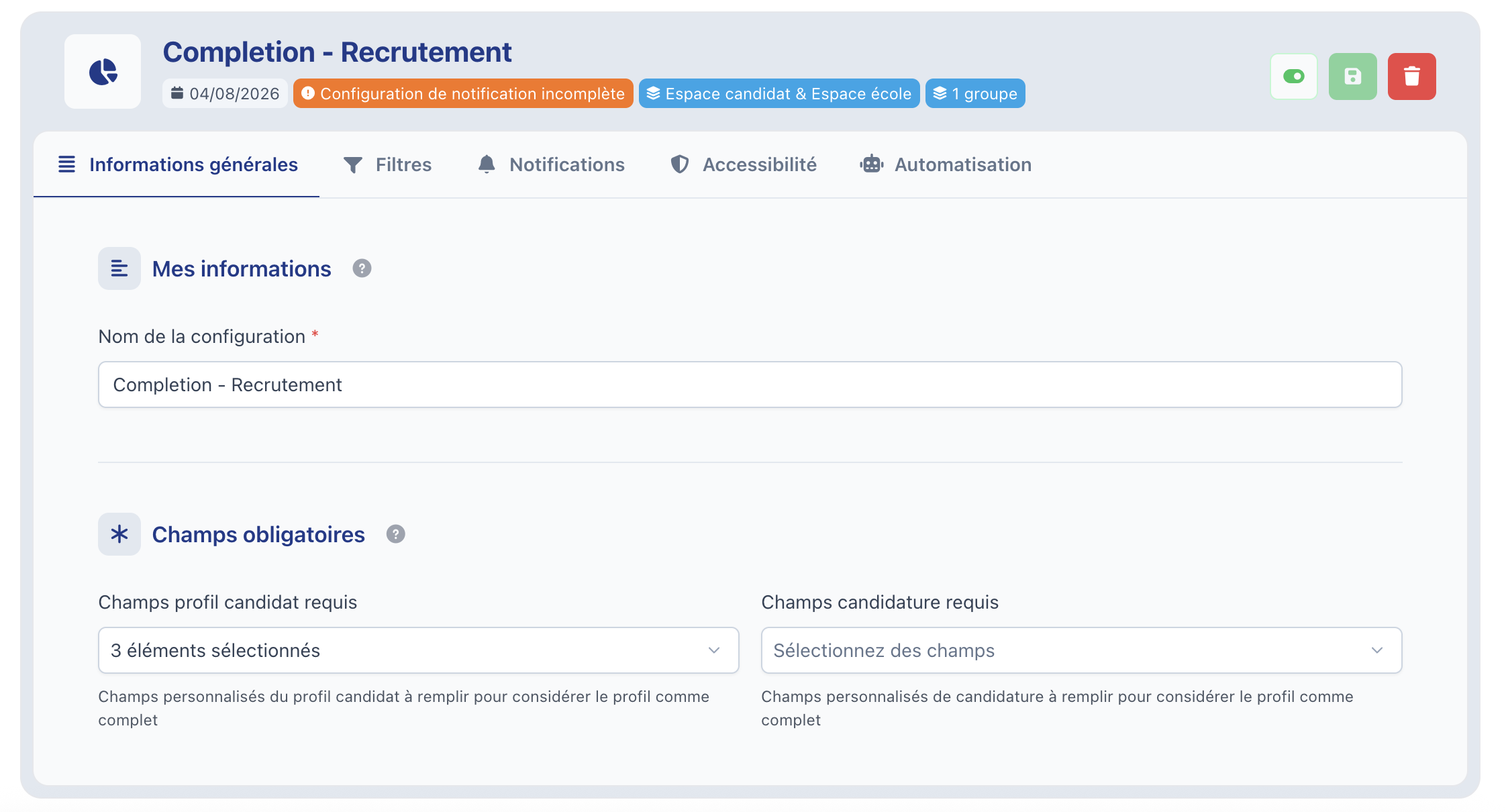The height and width of the screenshot is (812, 1506).
Task: Click the robot icon on Automatisation tab
Action: point(871,164)
